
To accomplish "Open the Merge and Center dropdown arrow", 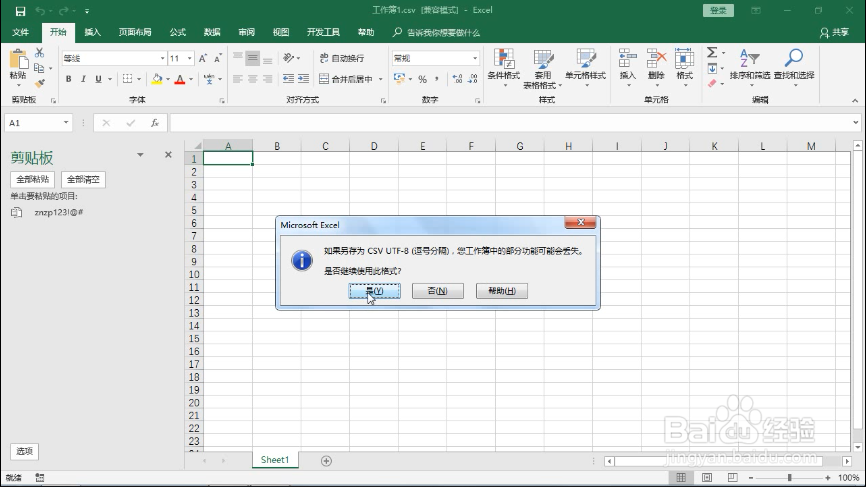I will point(381,79).
